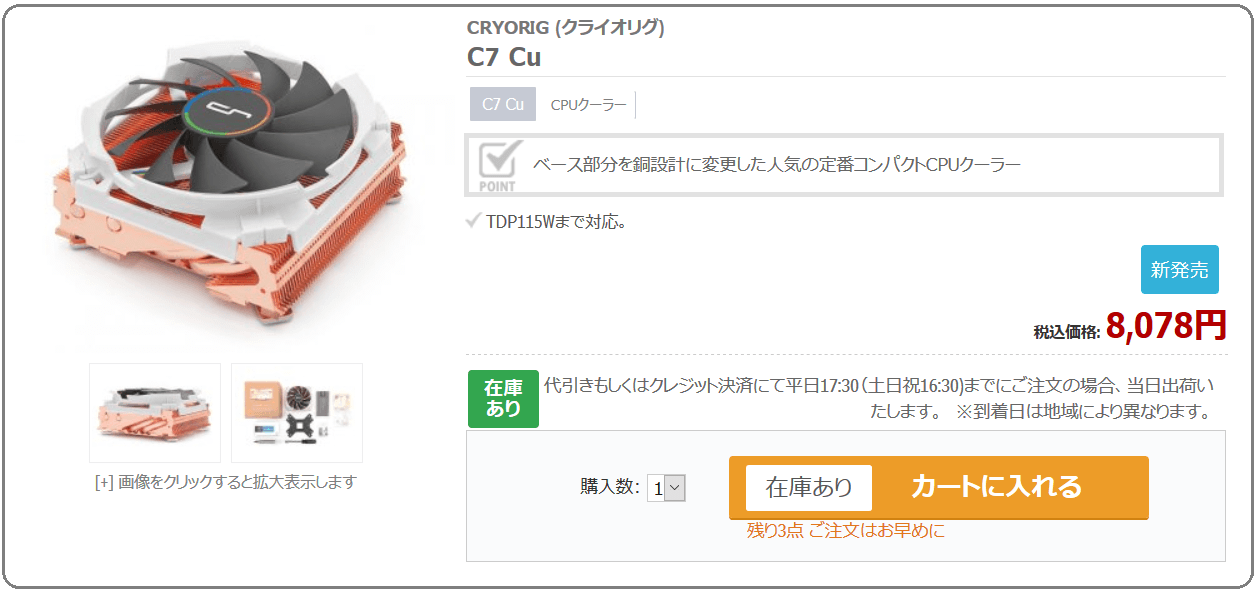This screenshot has width=1260, height=595.
Task: Click the red 8,078円 price
Action: point(1166,325)
